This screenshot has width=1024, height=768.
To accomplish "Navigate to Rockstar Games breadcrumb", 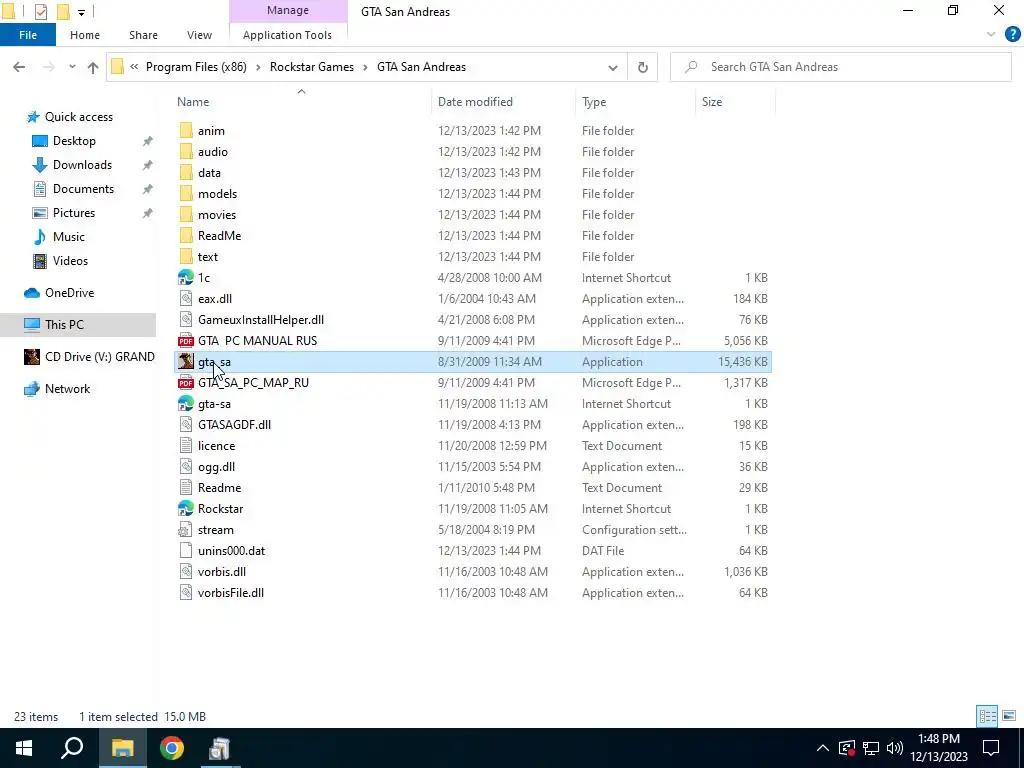I will pos(312,67).
